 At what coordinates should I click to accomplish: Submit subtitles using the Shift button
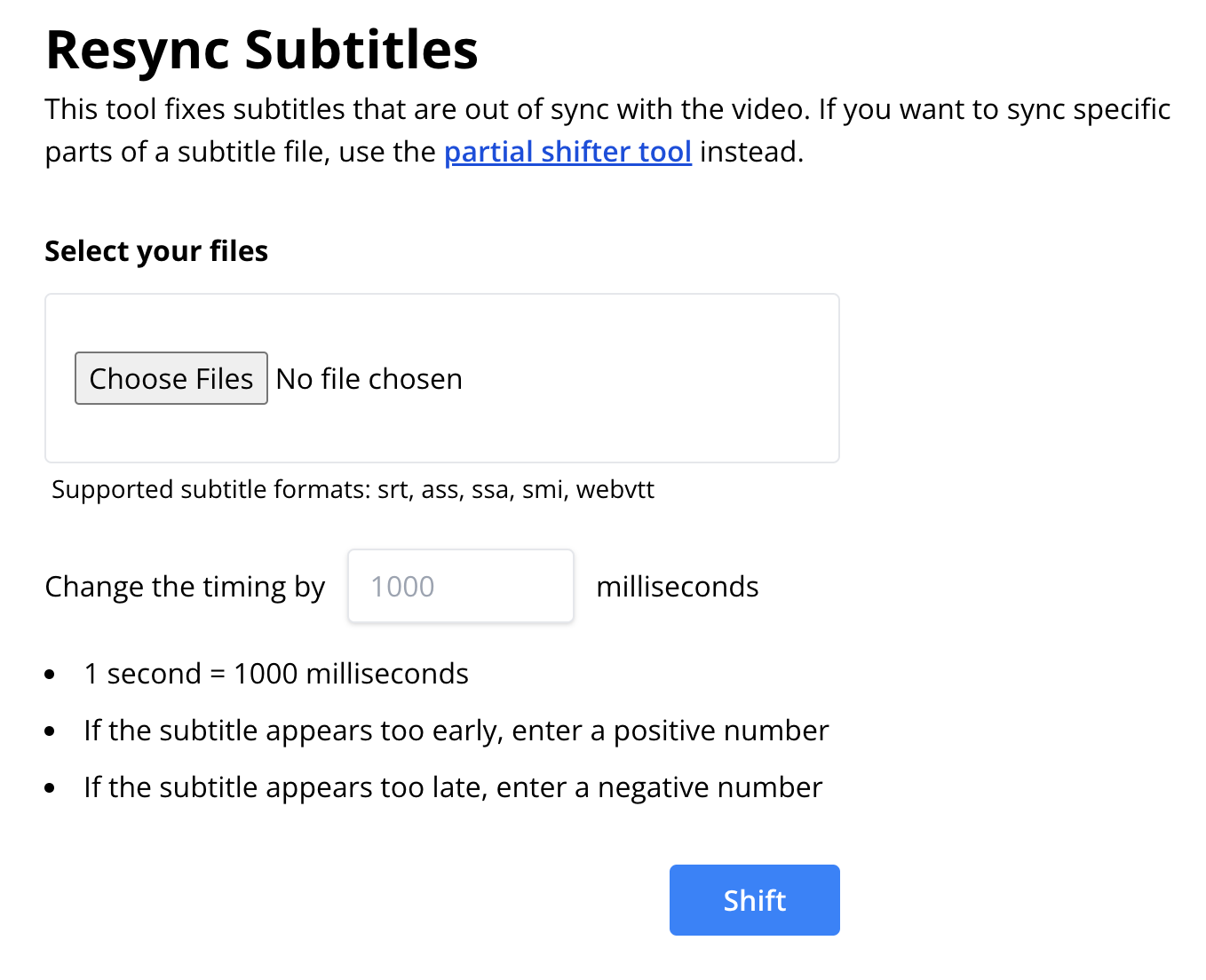(x=754, y=900)
